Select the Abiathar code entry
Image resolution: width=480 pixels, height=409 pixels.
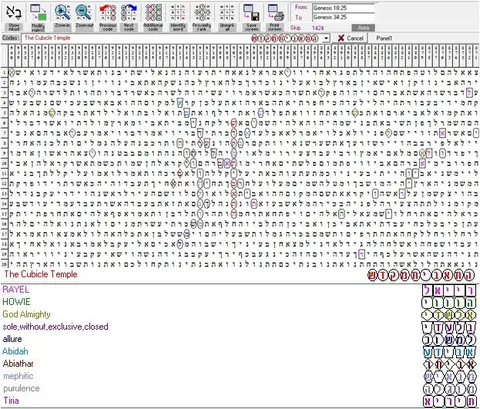click(18, 363)
